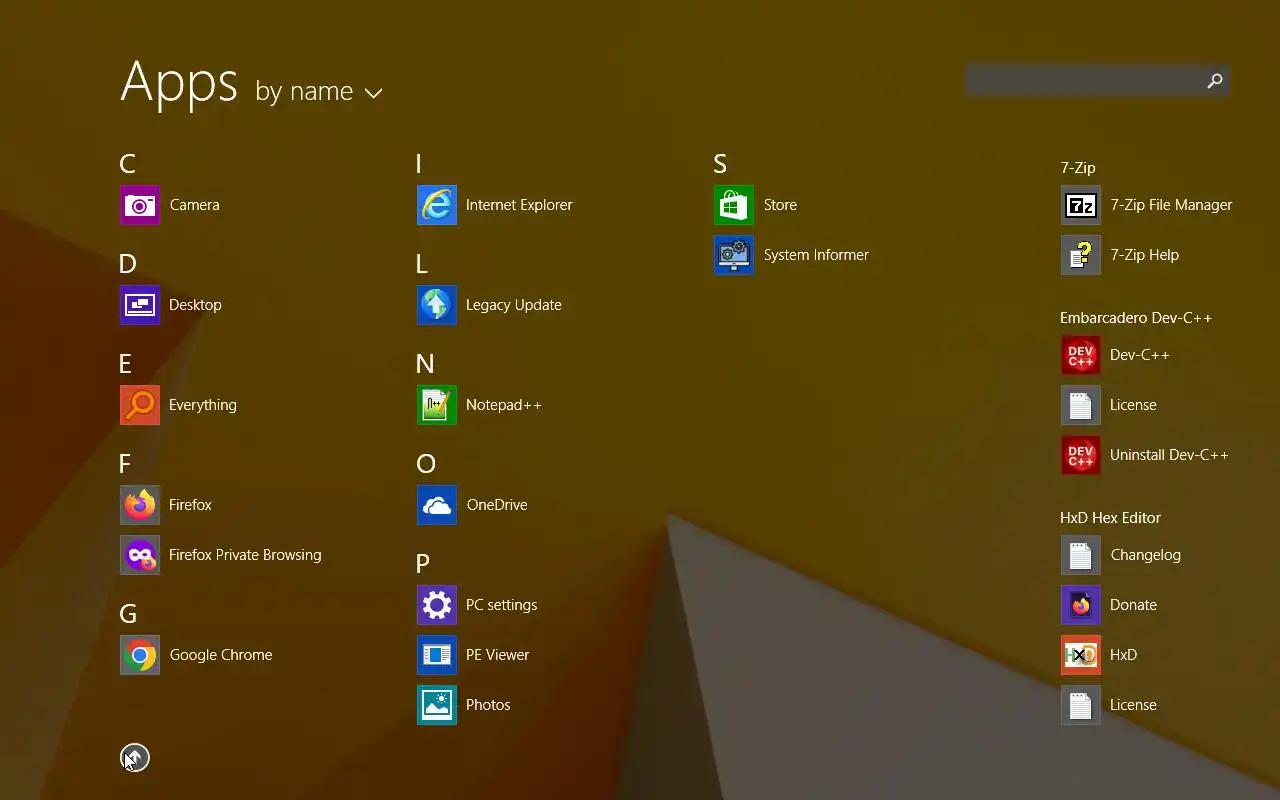
Task: Open the OneDrive cloud icon
Action: point(437,505)
